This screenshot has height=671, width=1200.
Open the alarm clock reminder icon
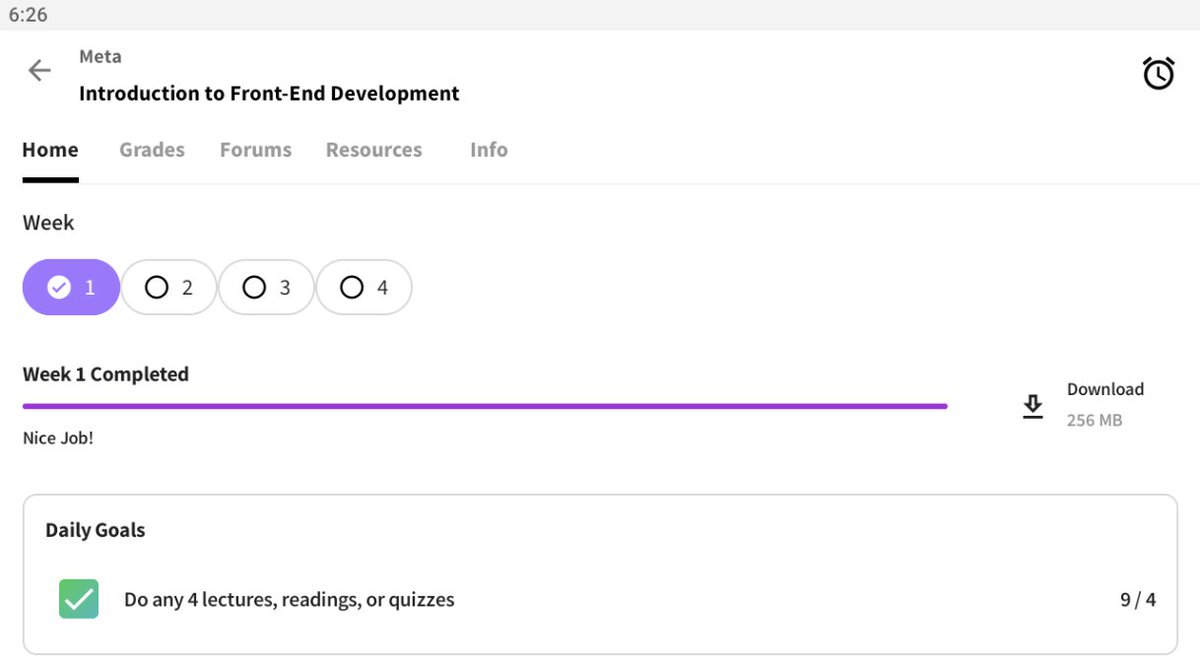(1158, 73)
